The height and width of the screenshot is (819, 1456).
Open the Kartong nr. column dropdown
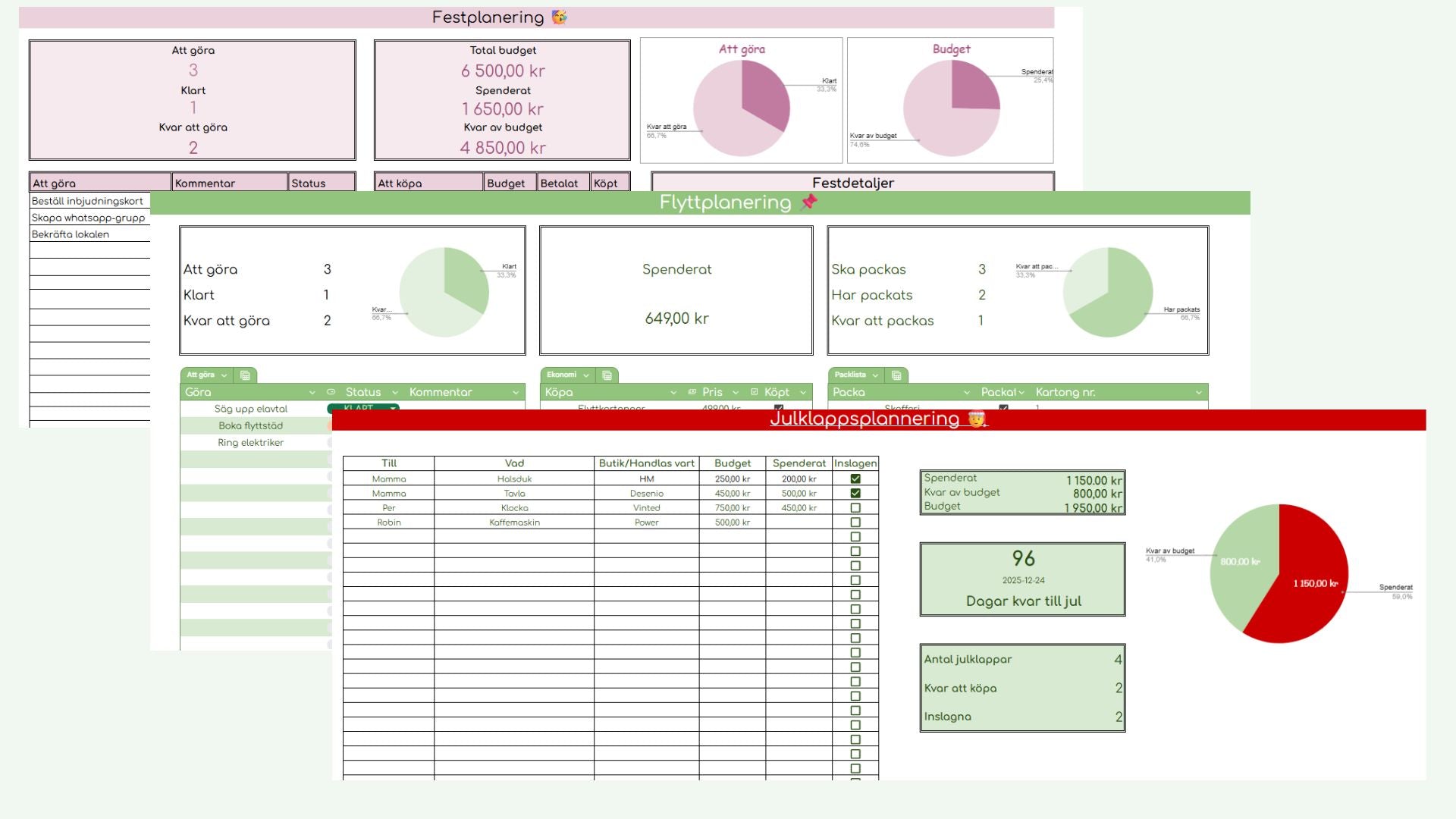(x=1198, y=392)
